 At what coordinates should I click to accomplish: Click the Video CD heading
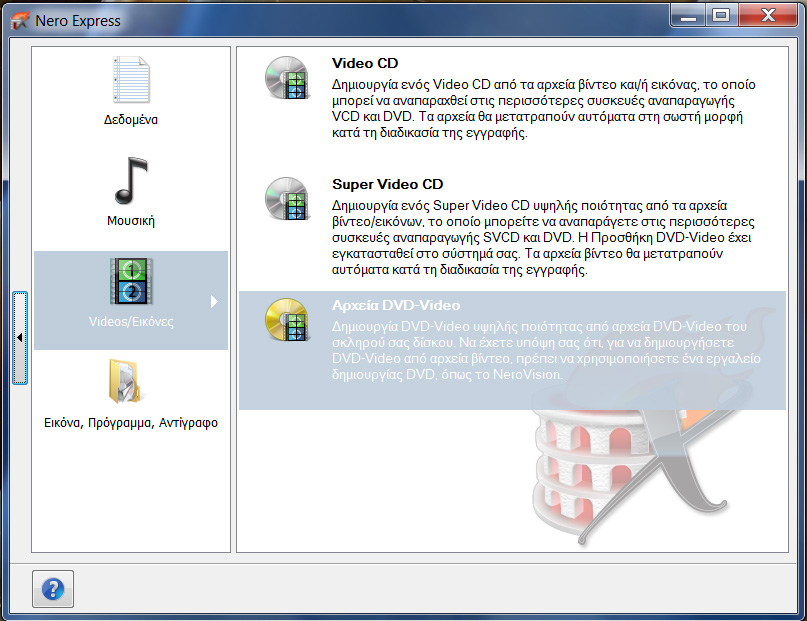point(365,63)
